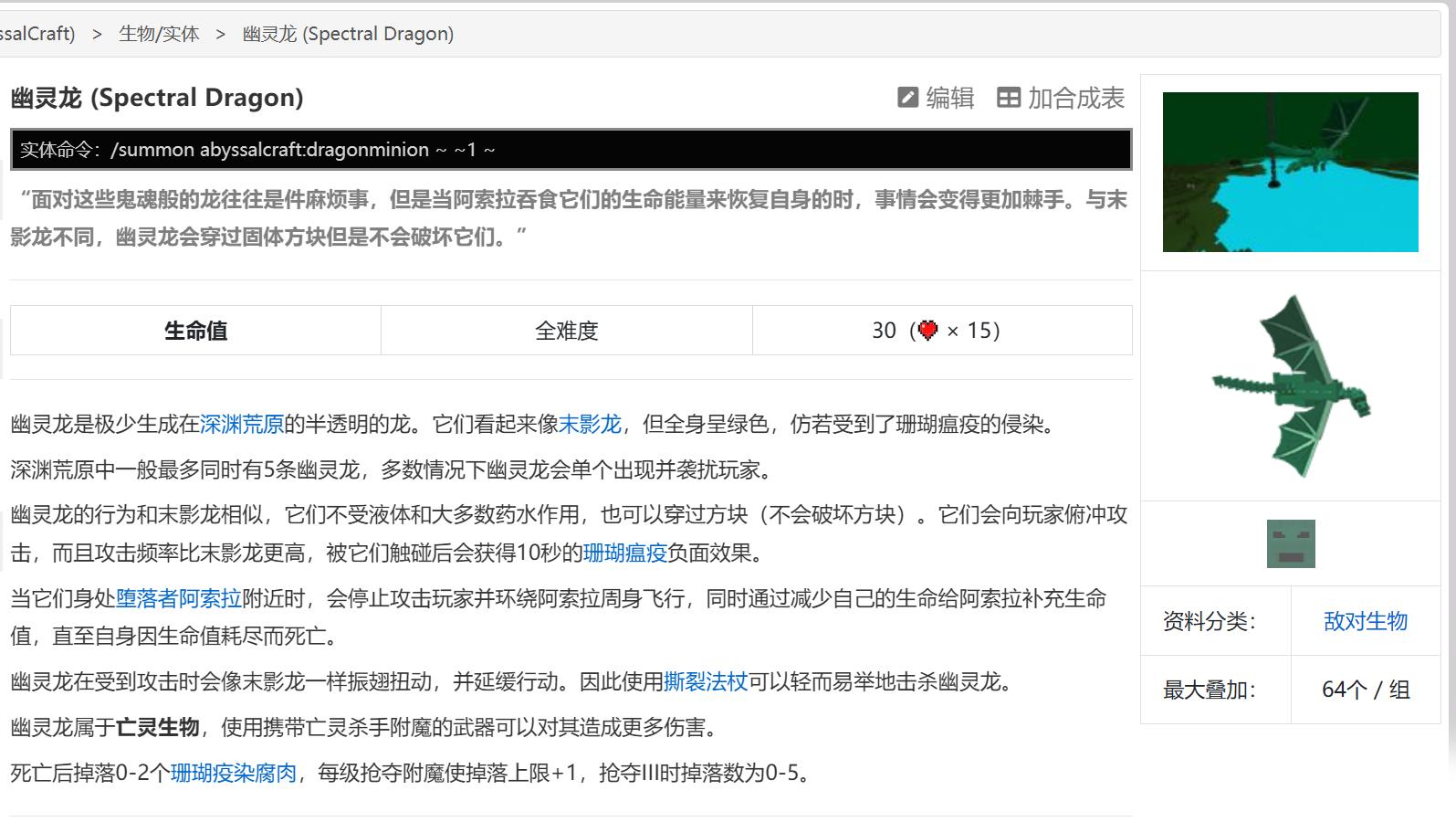Click the 幽灵龙 (Spectral Dragon) breadcrumb
The height and width of the screenshot is (822, 1456).
click(348, 34)
